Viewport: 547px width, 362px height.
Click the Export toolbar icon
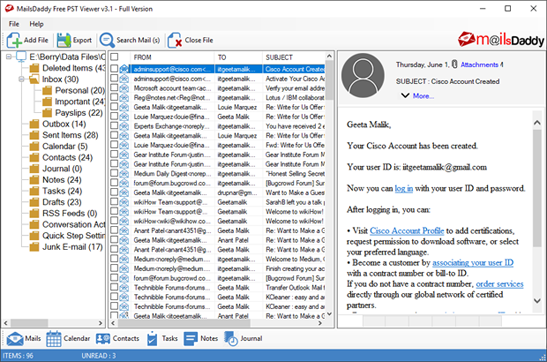[x=64, y=40]
